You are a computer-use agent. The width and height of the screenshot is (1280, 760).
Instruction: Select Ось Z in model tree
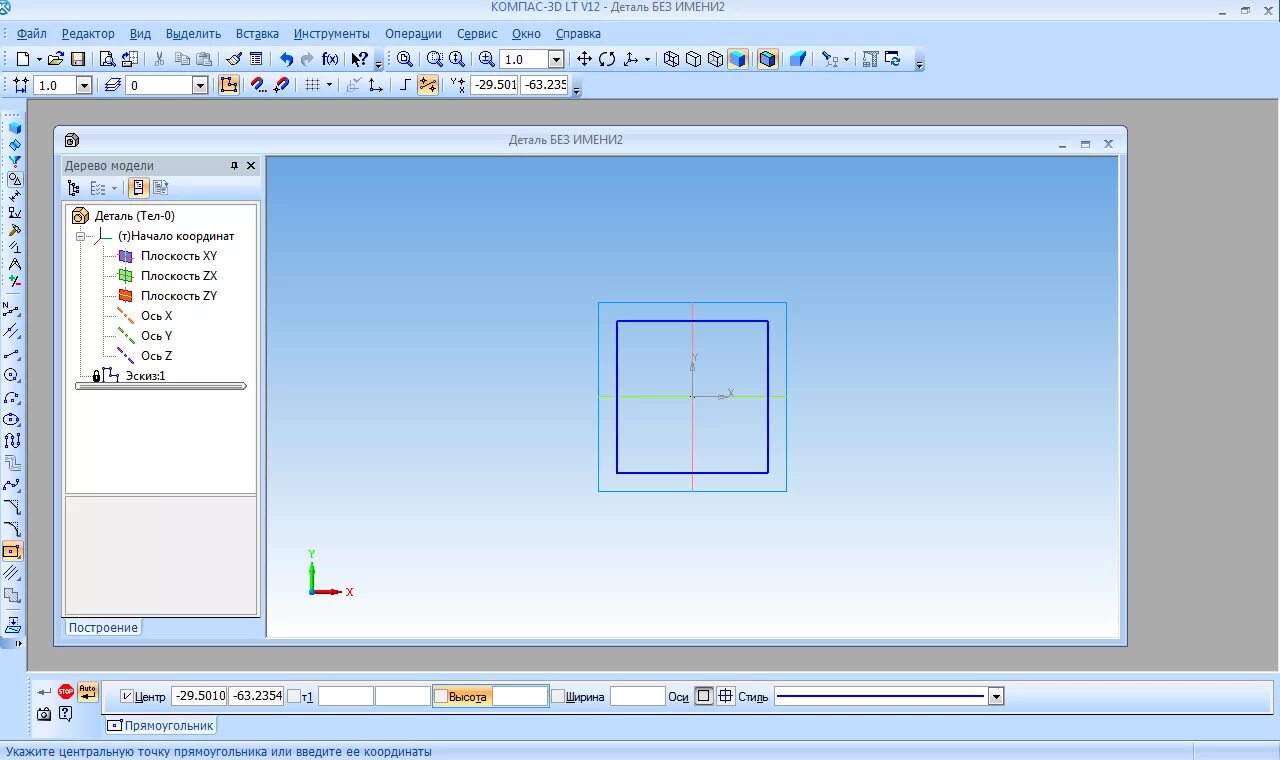(x=156, y=356)
